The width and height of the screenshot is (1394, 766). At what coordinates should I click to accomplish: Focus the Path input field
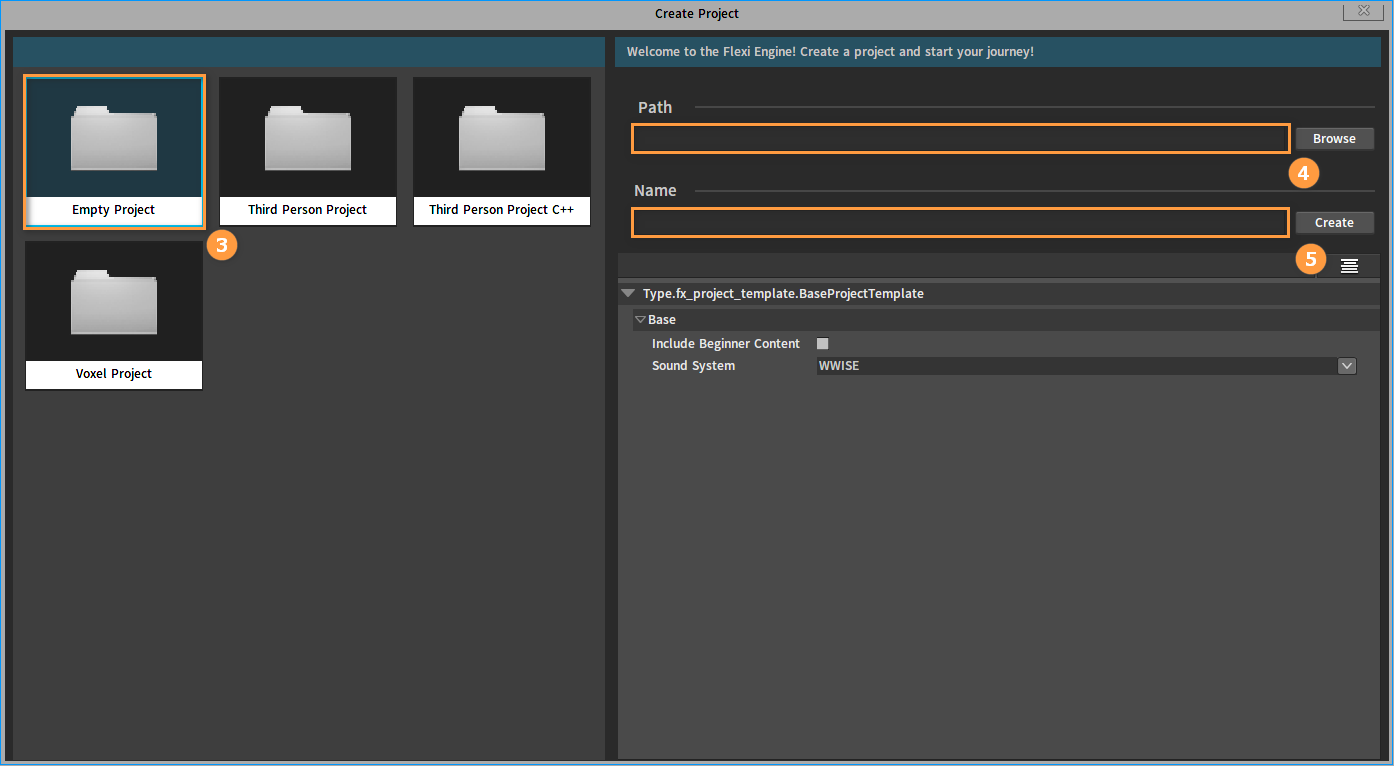click(960, 139)
